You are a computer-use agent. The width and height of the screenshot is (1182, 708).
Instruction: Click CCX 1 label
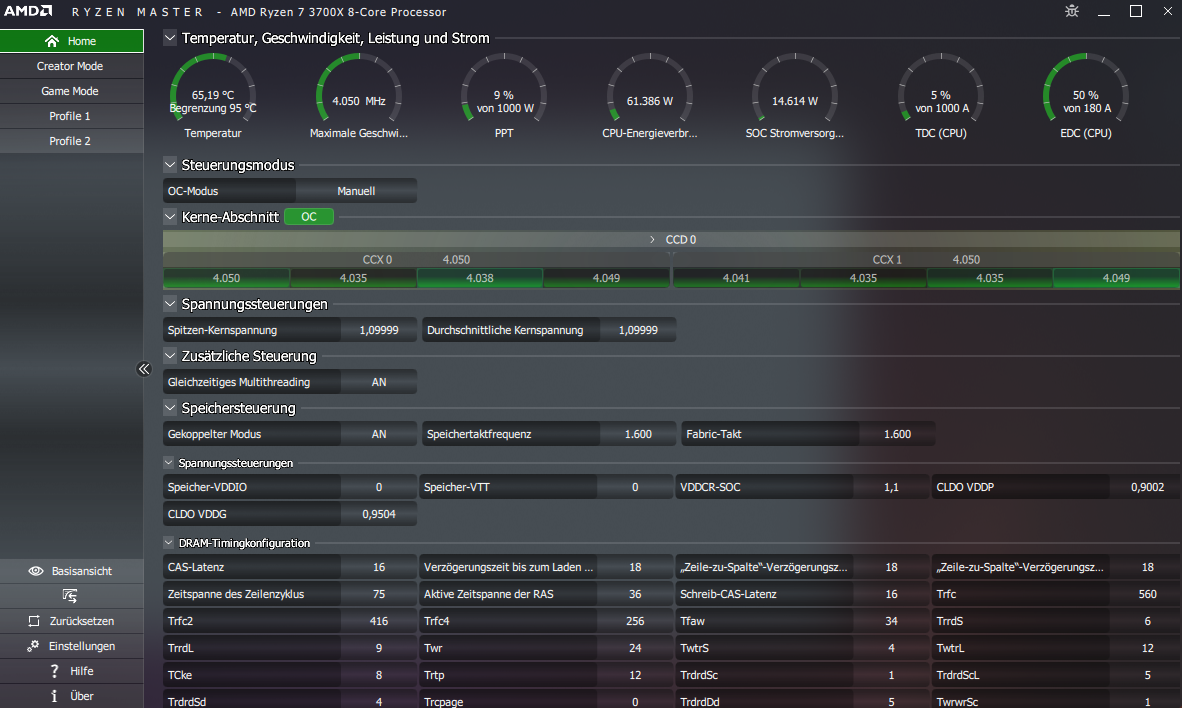(886, 259)
